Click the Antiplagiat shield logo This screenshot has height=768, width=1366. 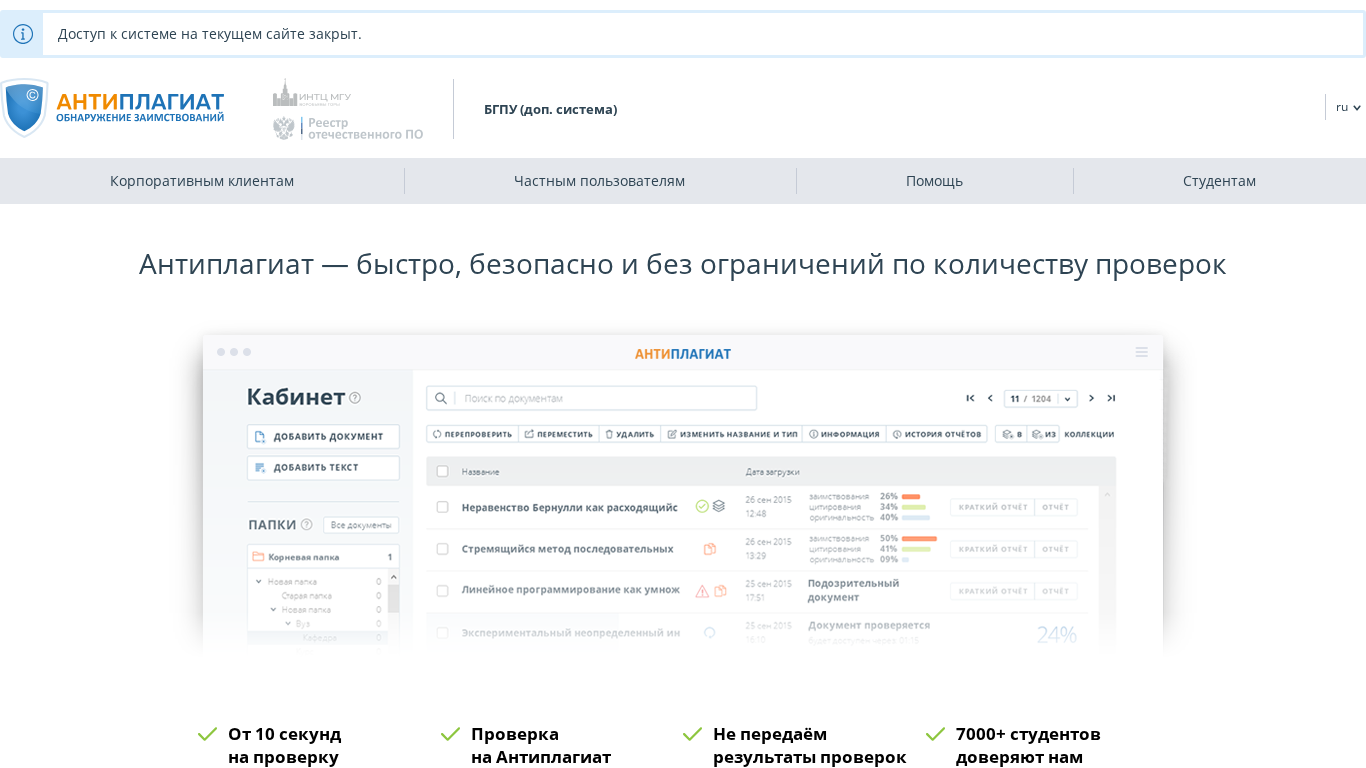[24, 108]
